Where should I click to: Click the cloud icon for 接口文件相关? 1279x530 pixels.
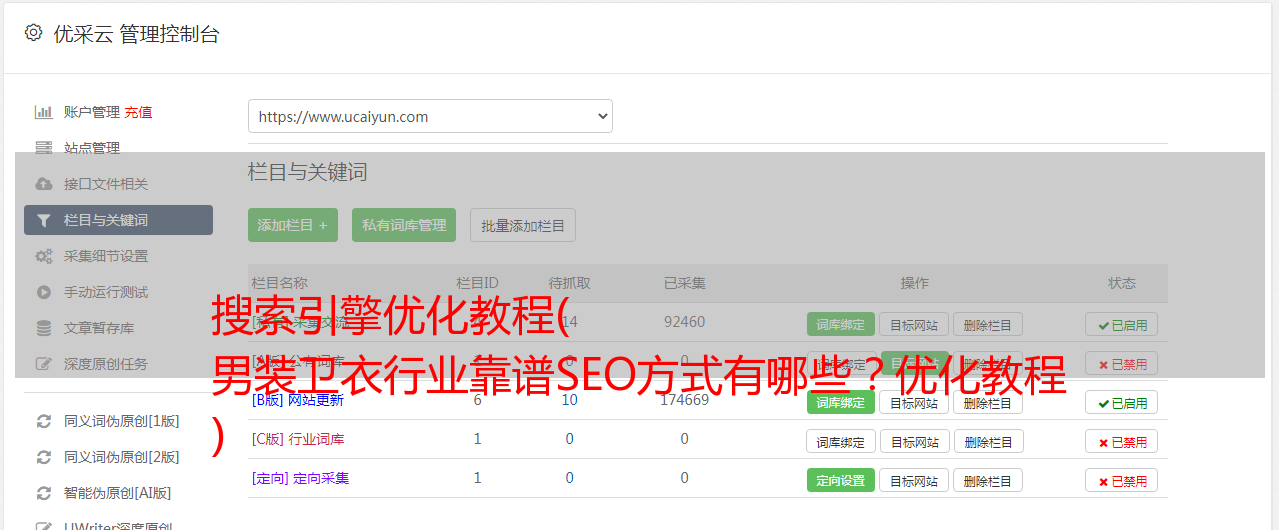pos(43,184)
